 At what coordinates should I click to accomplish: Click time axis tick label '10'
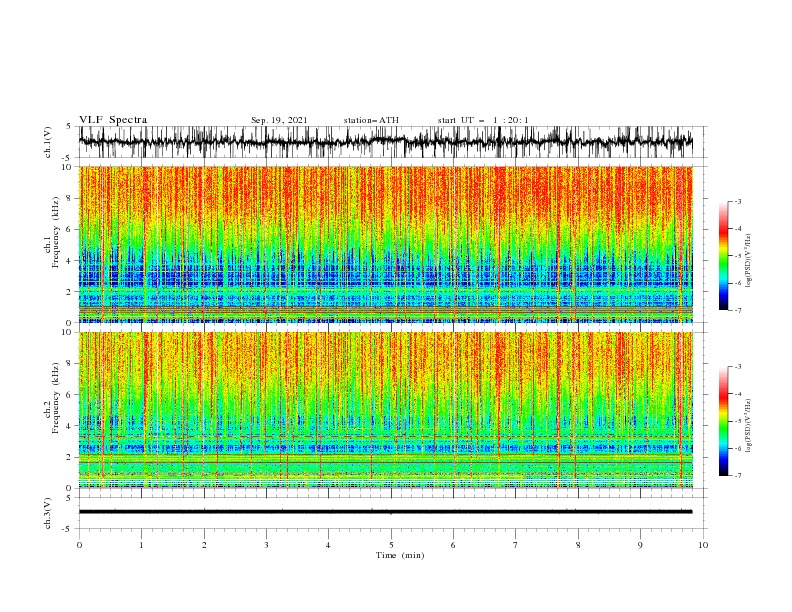703,545
